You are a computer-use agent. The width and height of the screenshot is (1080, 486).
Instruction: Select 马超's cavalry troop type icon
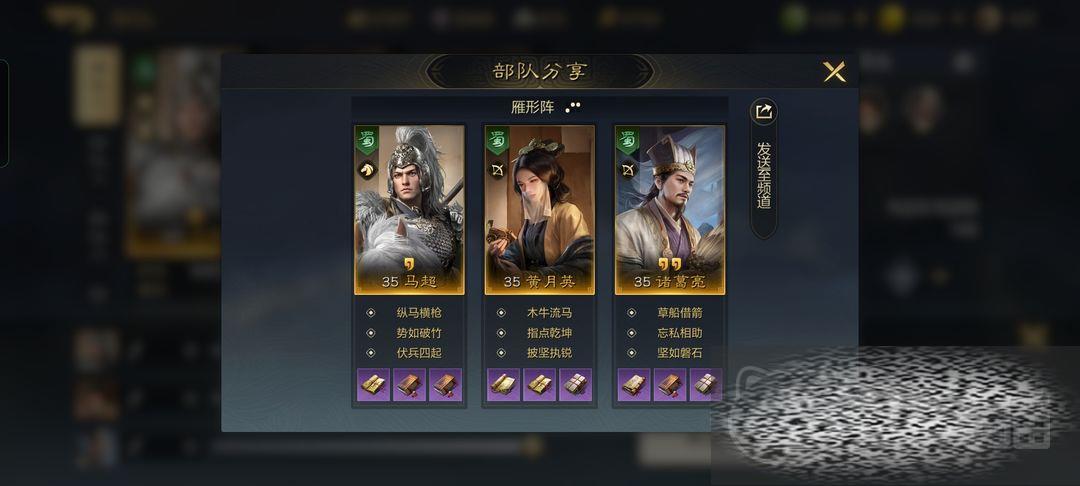point(367,169)
